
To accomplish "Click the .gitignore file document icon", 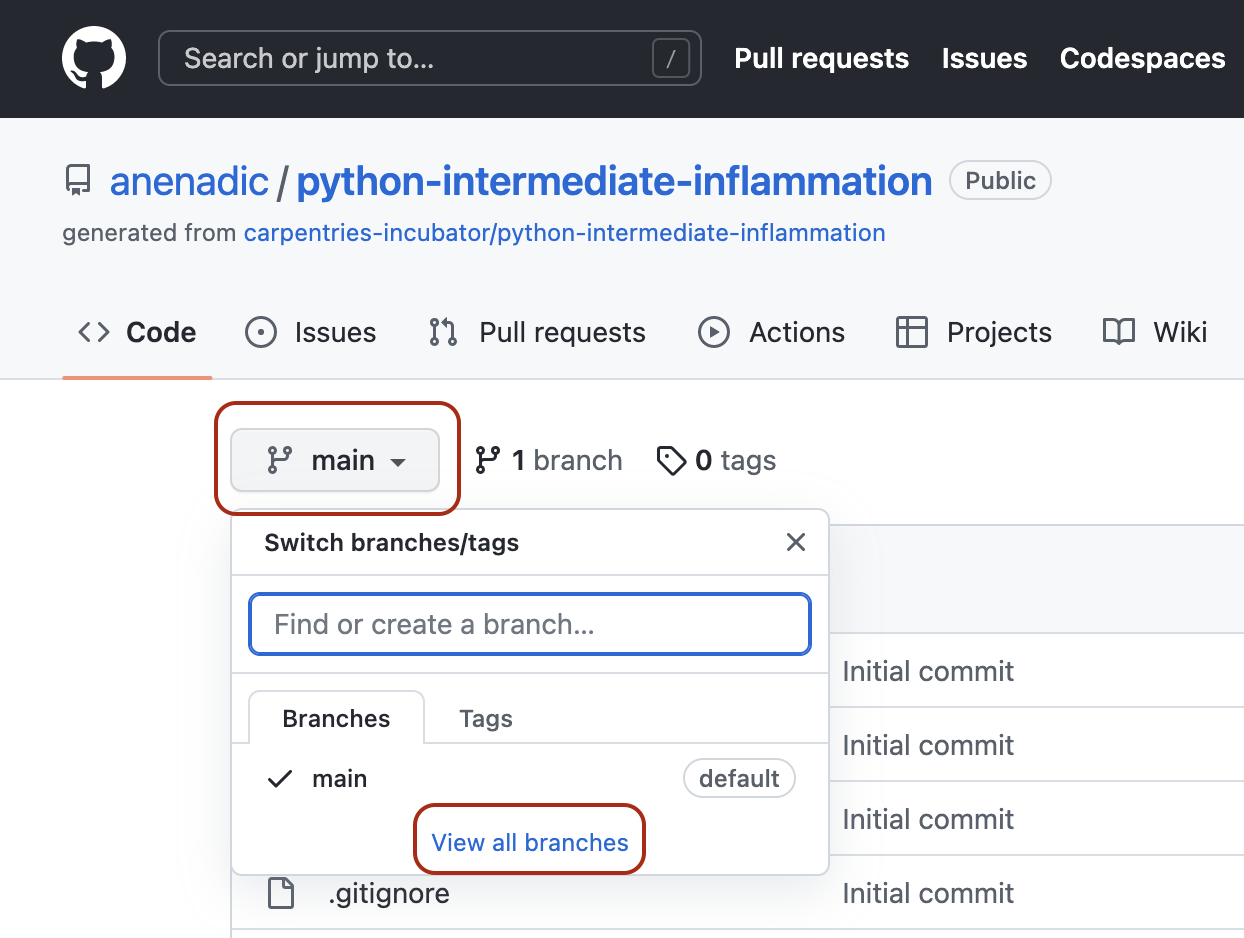I will coord(281,893).
